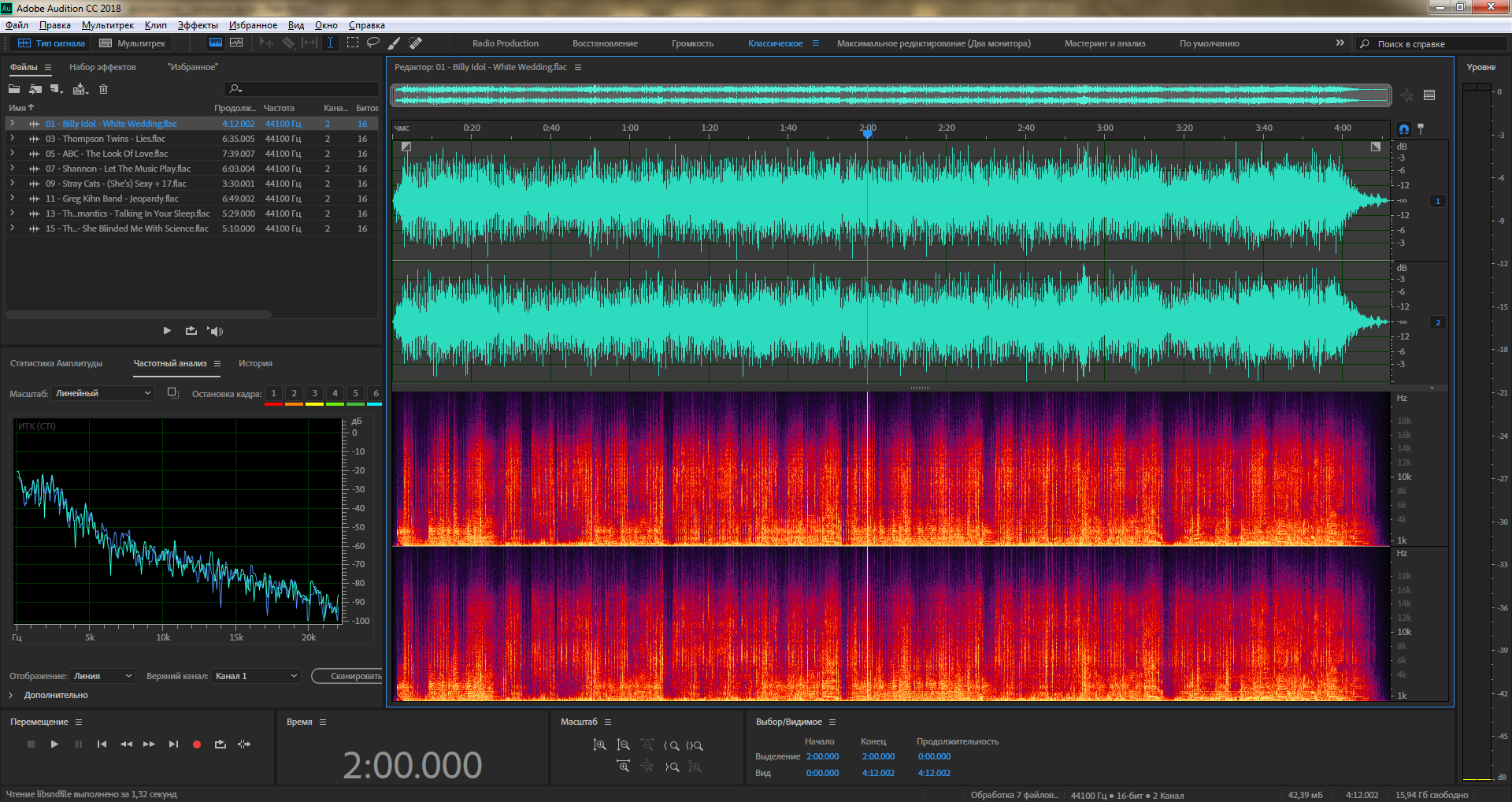
Task: Open the Мультитрек menu in menu bar
Action: point(108,25)
